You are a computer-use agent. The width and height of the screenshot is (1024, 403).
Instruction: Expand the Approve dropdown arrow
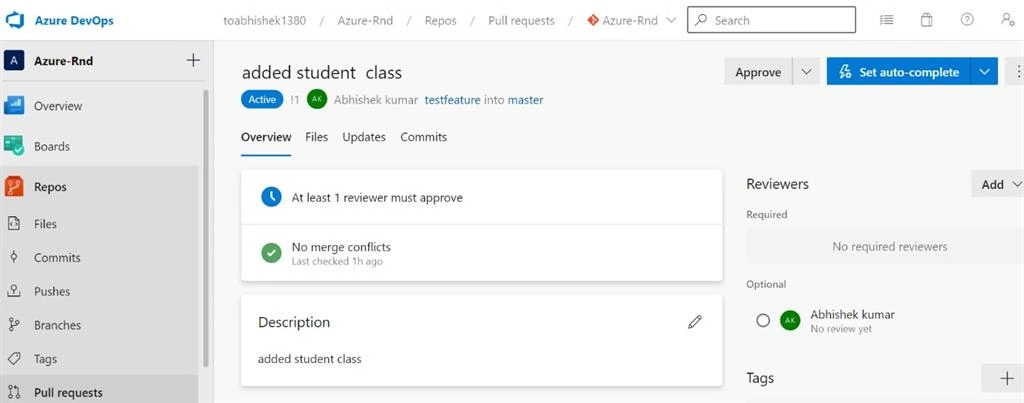pos(807,72)
